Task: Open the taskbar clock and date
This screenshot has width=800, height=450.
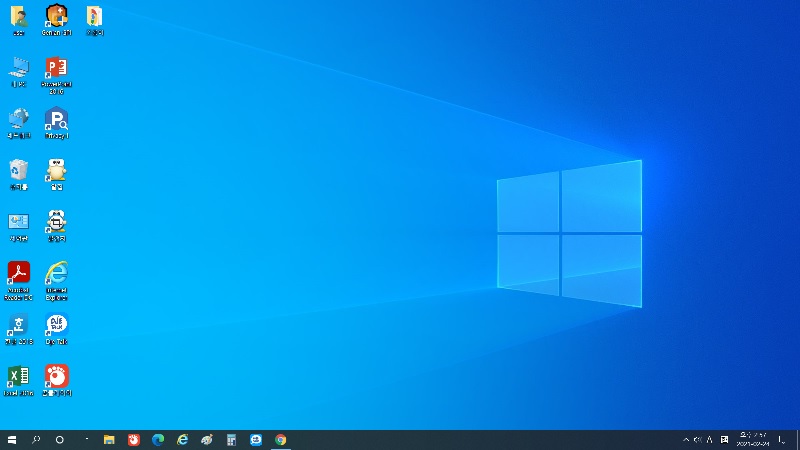Action: [x=753, y=439]
